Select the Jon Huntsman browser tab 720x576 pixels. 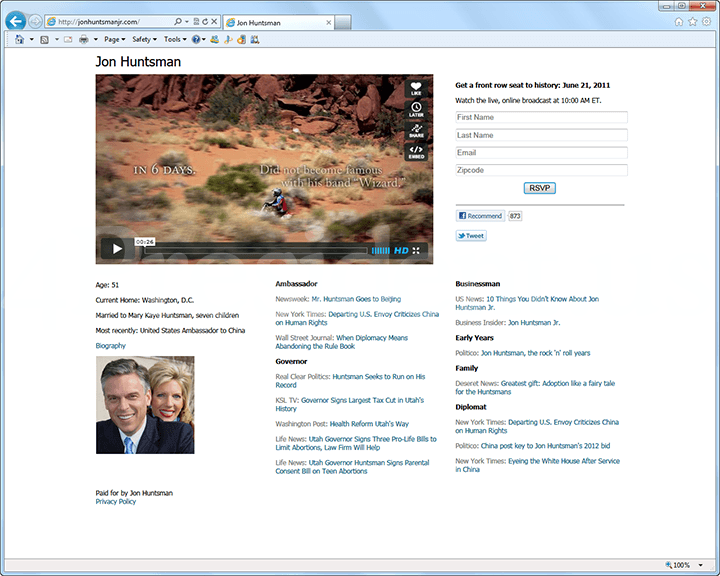tap(279, 23)
